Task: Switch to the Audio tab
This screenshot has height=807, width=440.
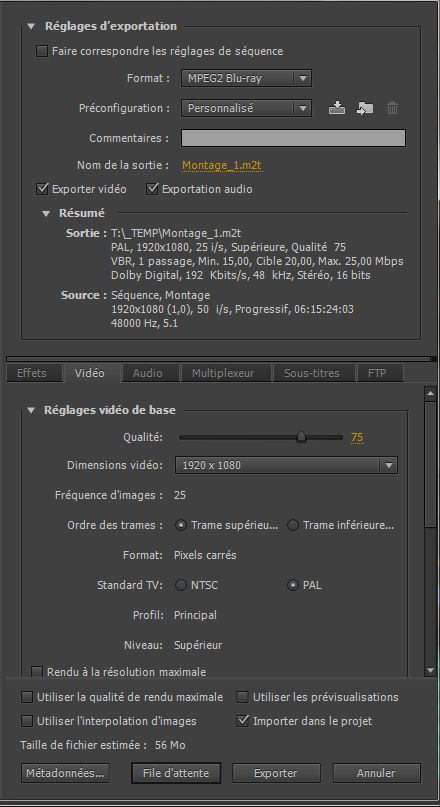Action: 148,373
